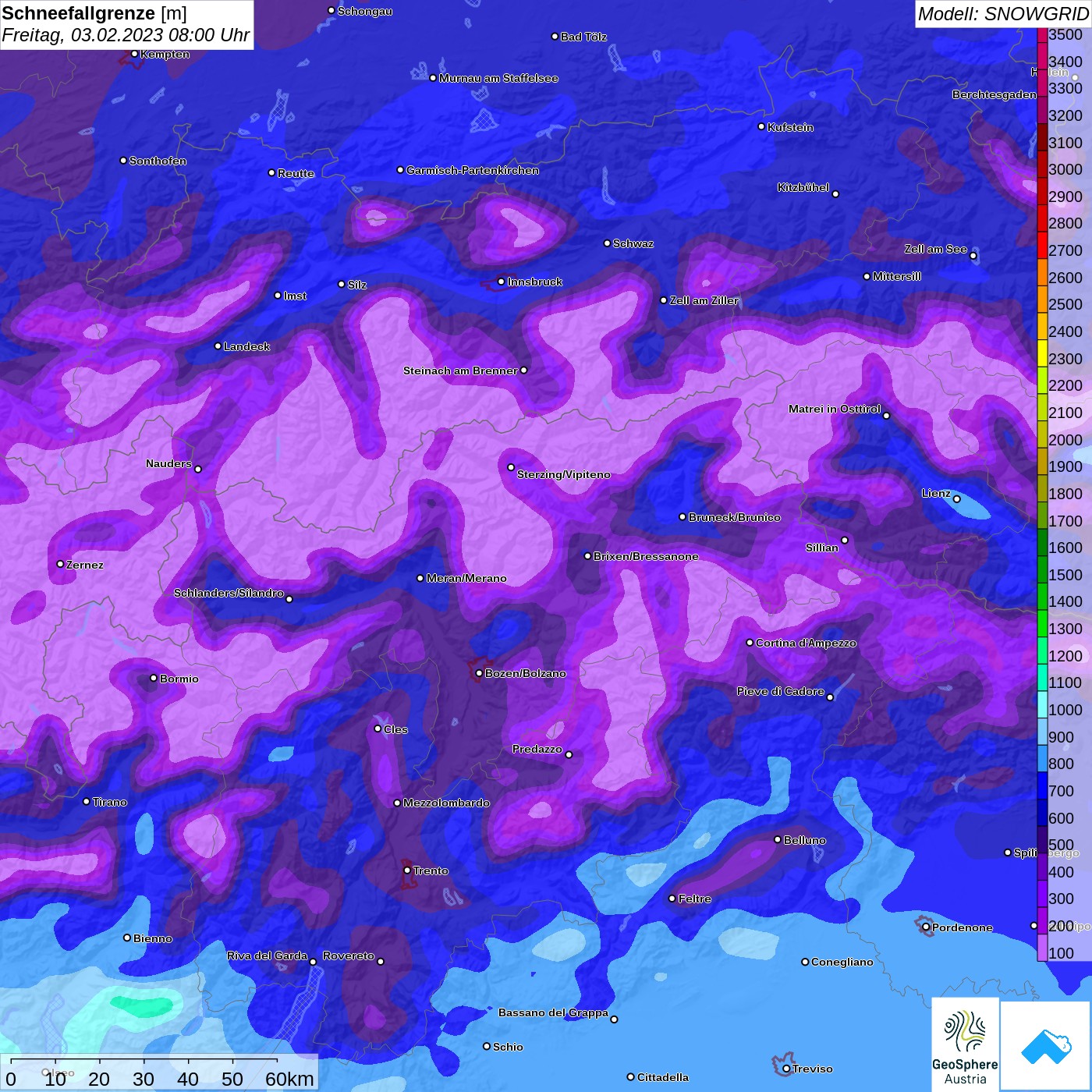Click the Belluno location dot

pos(778,839)
